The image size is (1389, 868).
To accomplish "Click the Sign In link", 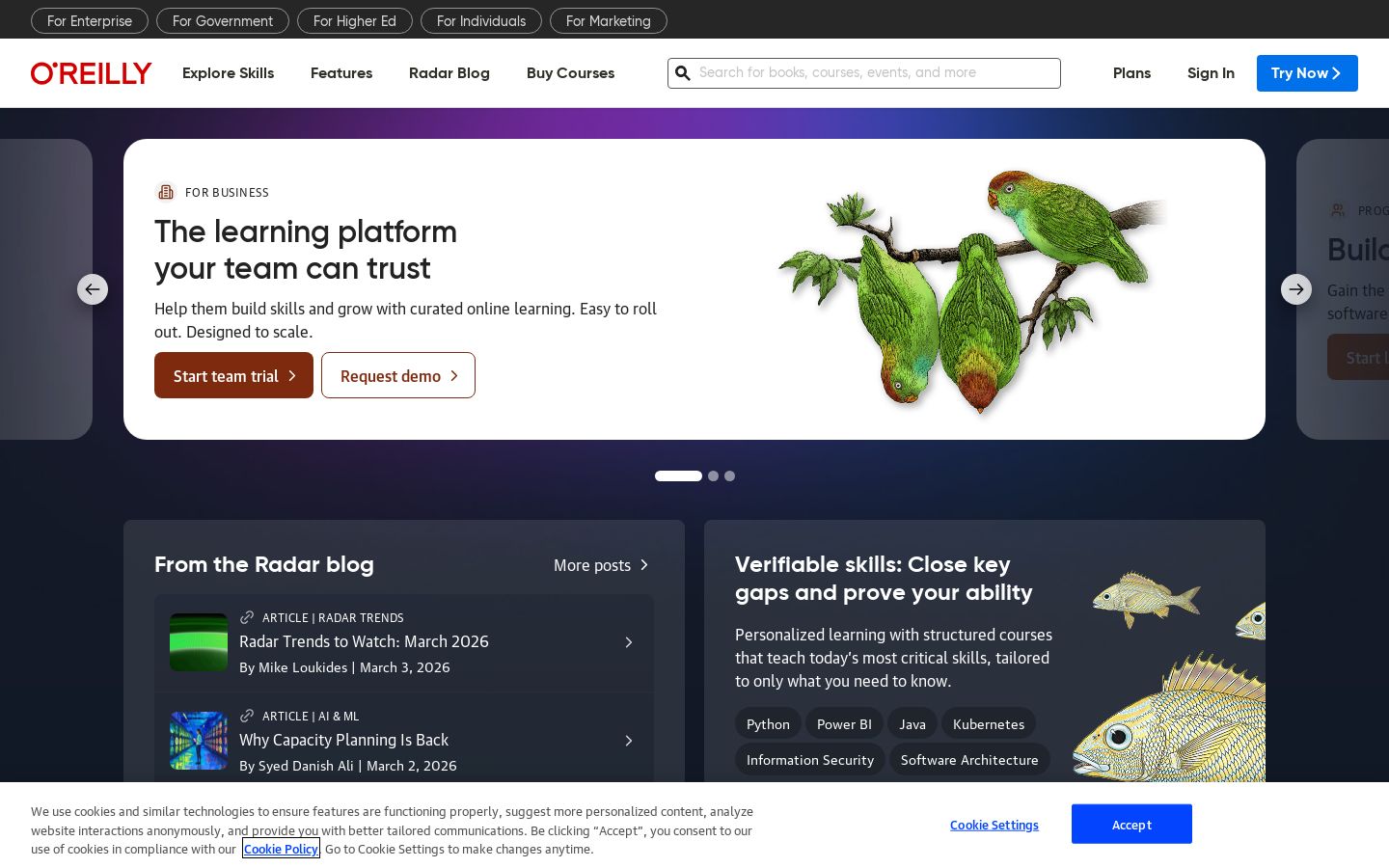I will point(1211,73).
